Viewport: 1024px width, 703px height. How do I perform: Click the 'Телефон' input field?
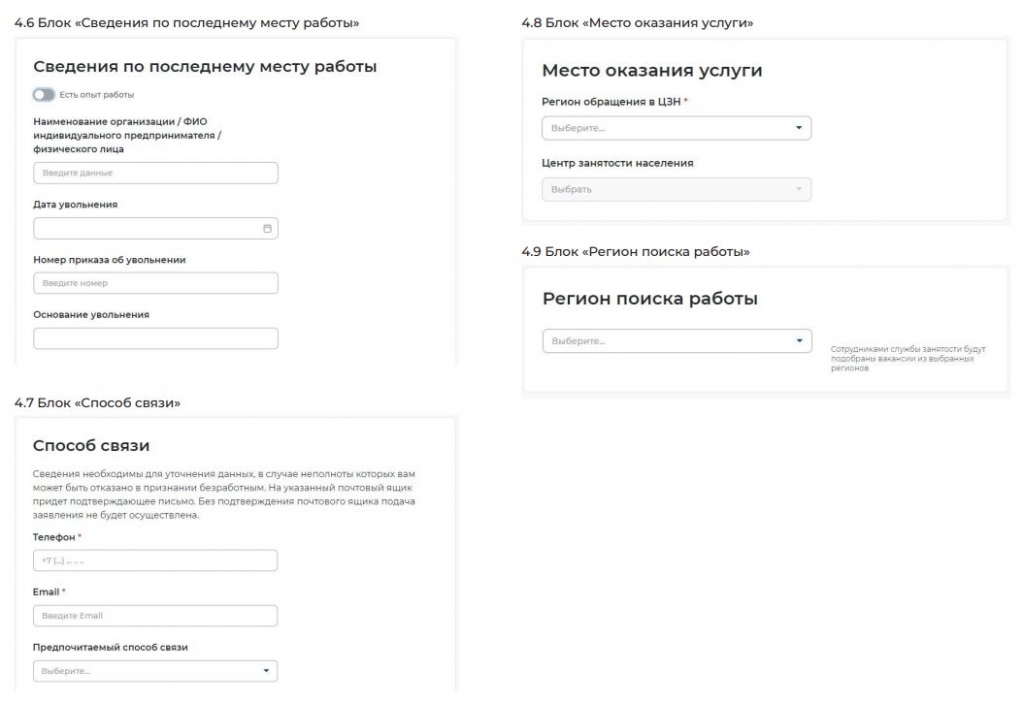coord(155,561)
